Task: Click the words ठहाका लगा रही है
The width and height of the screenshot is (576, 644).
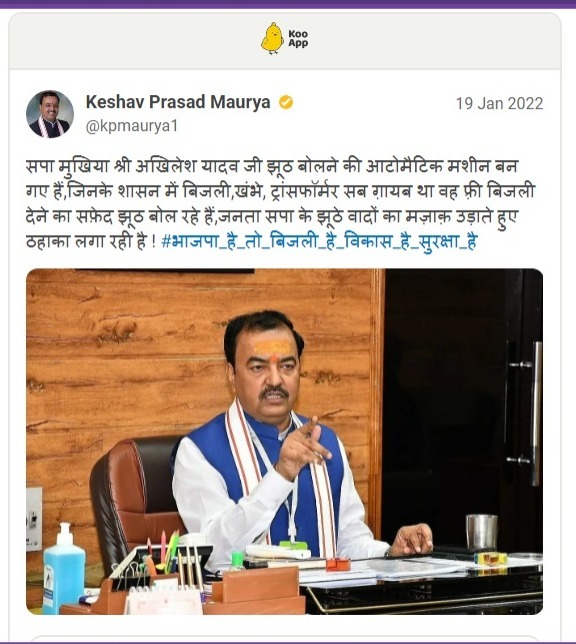Action: [86, 242]
